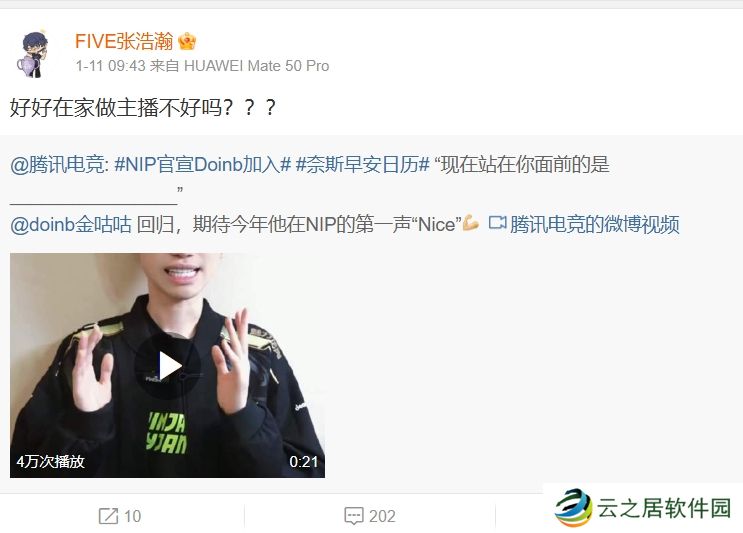743x533 pixels.
Task: Open hashtag #奈斯早安日历#
Action: 362,165
